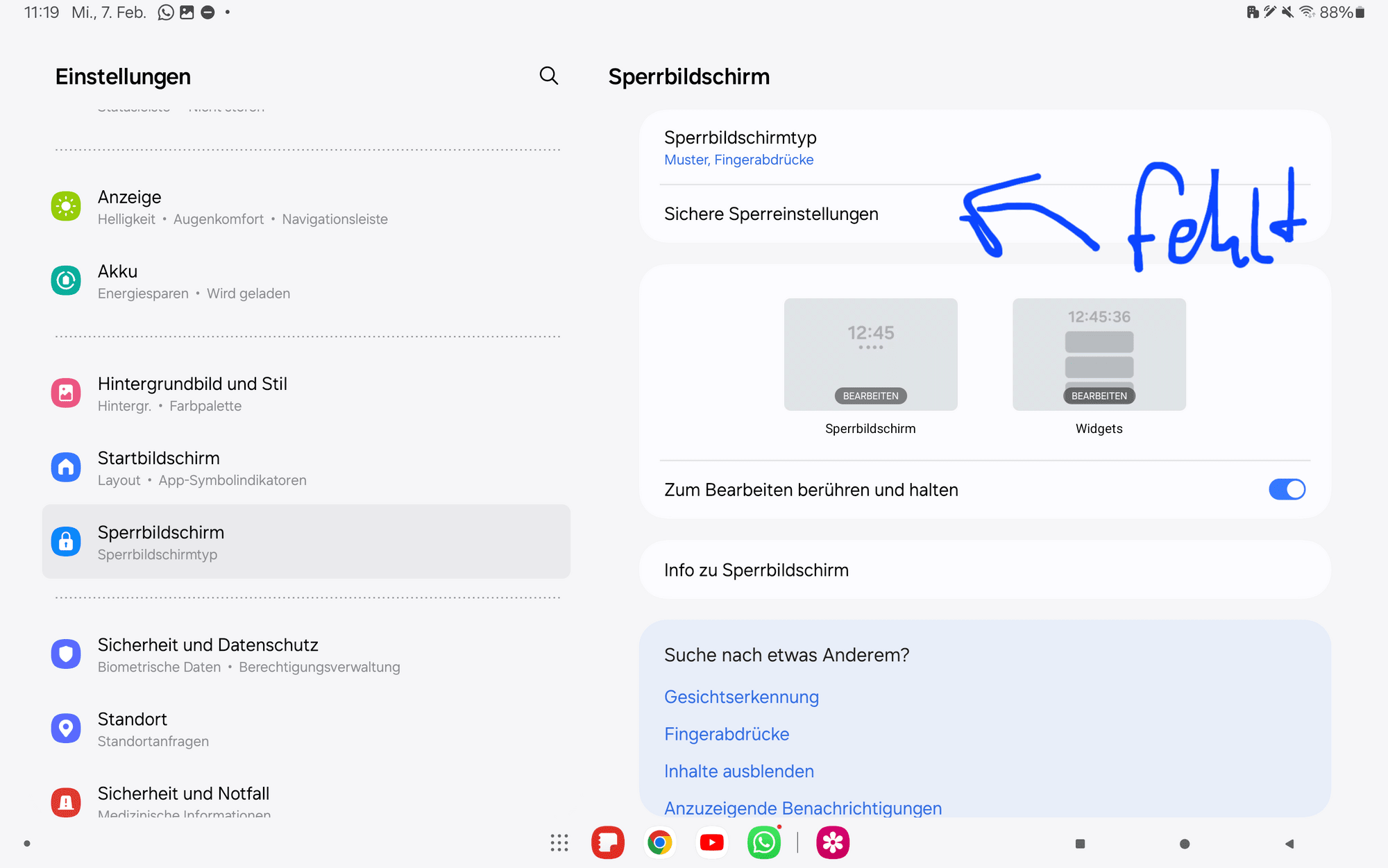Open Sichere Sperreinstellungen
The width and height of the screenshot is (1388, 868).
click(x=771, y=214)
